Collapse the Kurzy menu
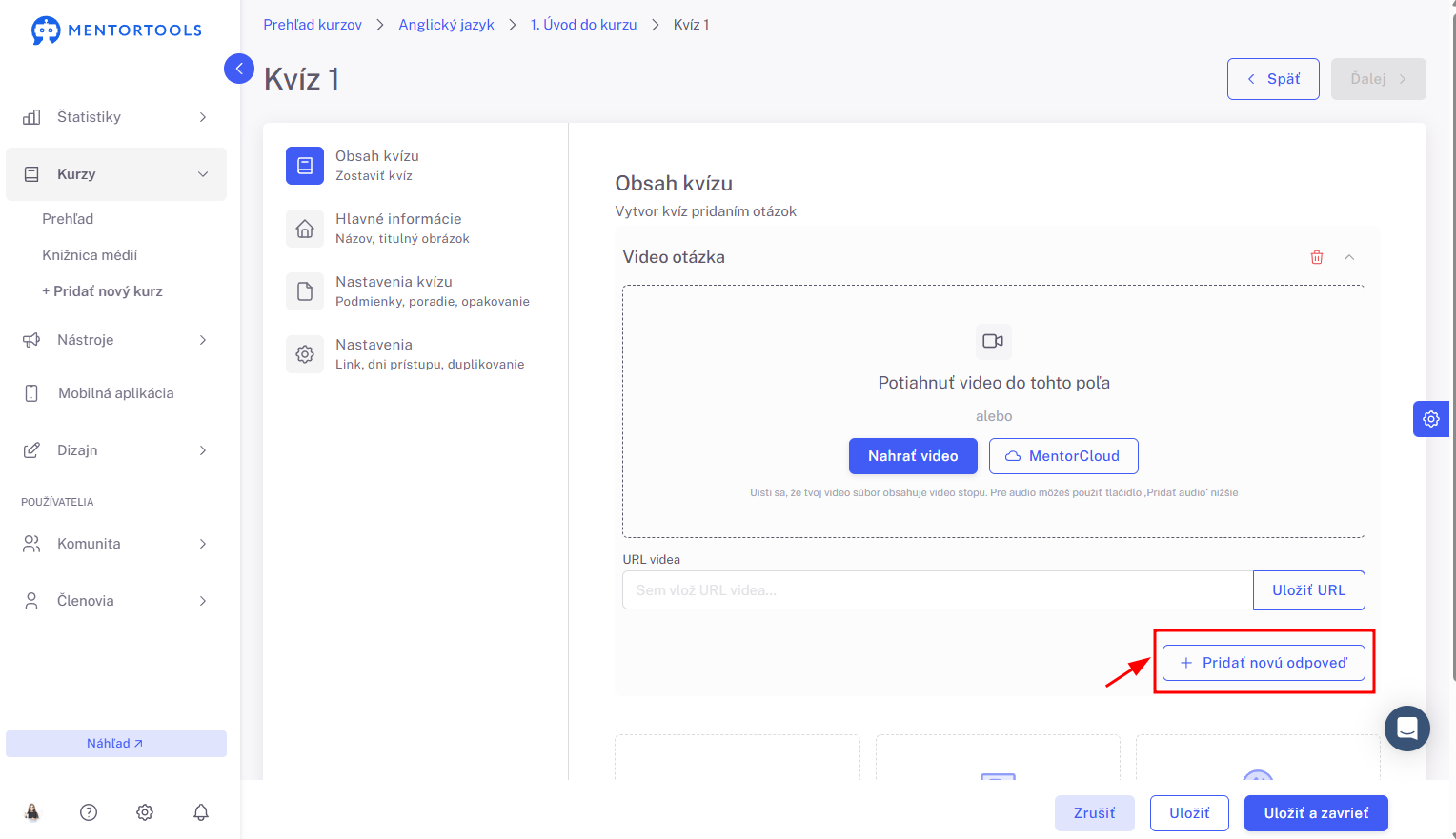 tap(116, 174)
